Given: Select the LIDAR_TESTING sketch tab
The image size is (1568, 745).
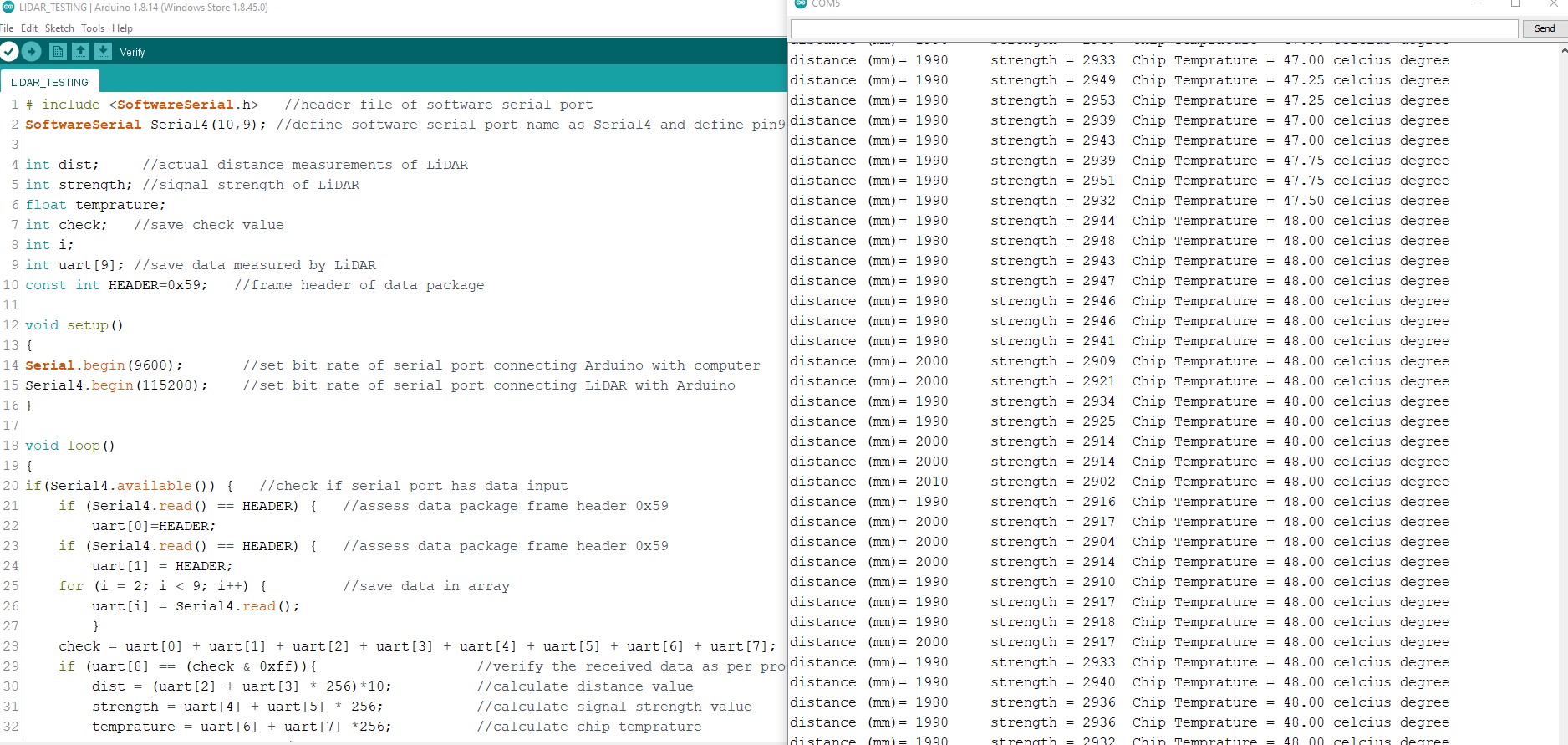Looking at the screenshot, I should [x=49, y=82].
